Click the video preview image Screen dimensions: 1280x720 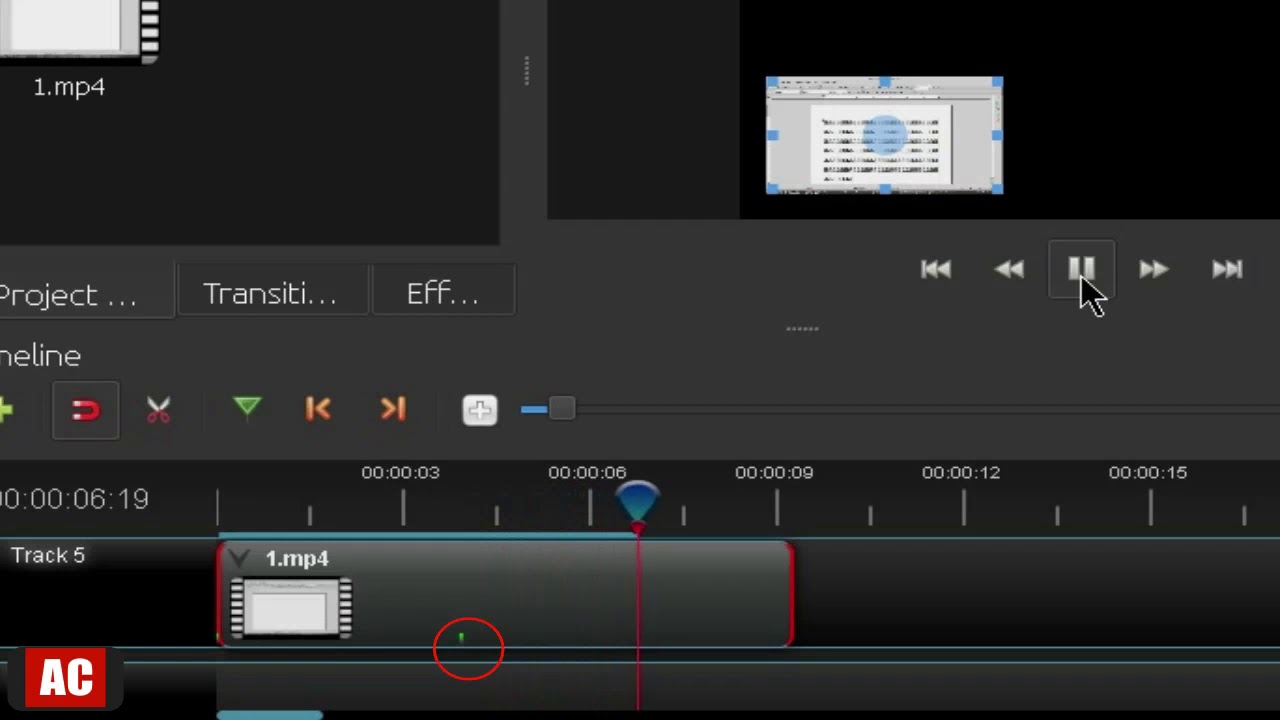[x=884, y=135]
